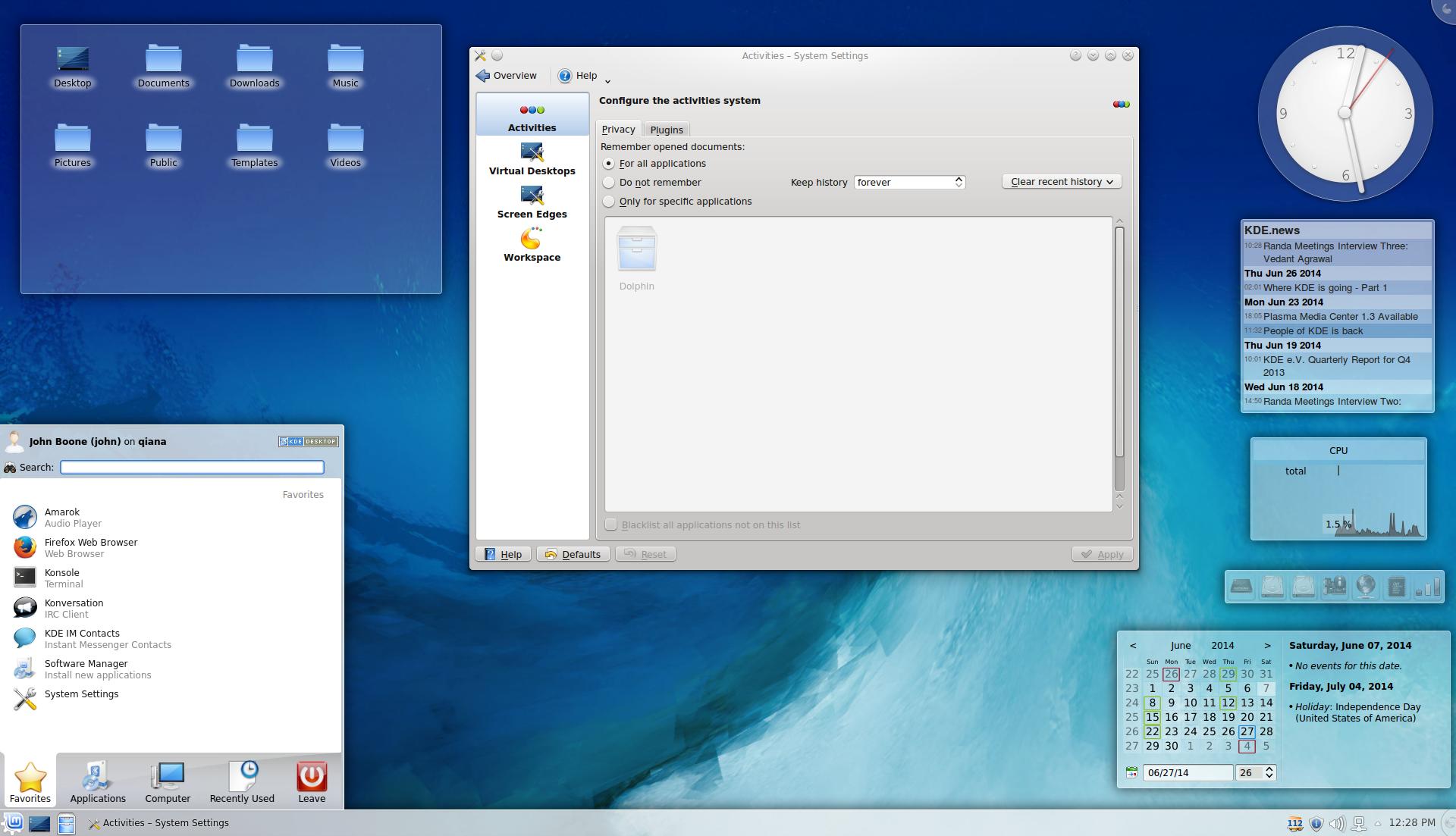Open System Settings from Favorites menu
Image resolution: width=1456 pixels, height=836 pixels.
click(x=171, y=698)
